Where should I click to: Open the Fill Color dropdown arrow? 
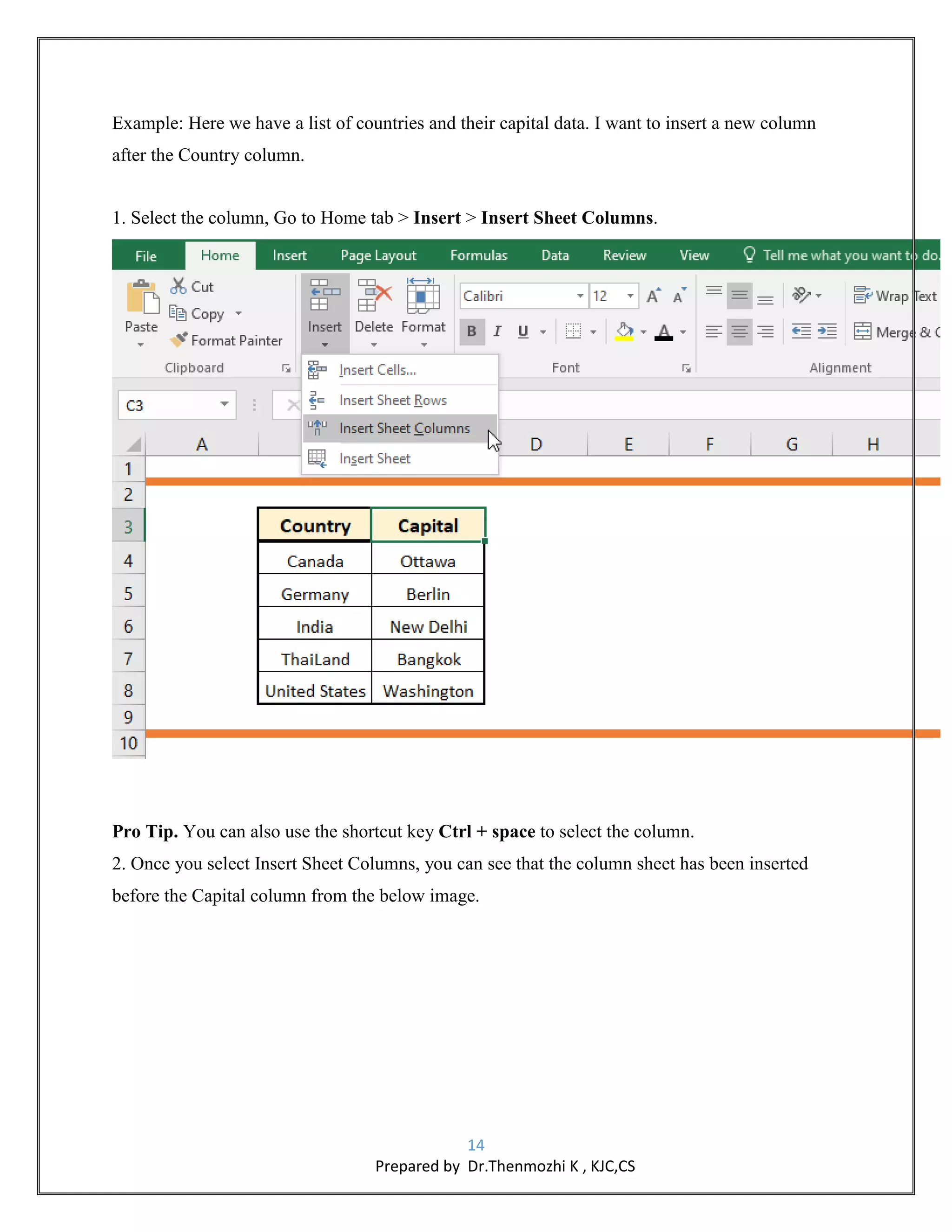tap(643, 331)
